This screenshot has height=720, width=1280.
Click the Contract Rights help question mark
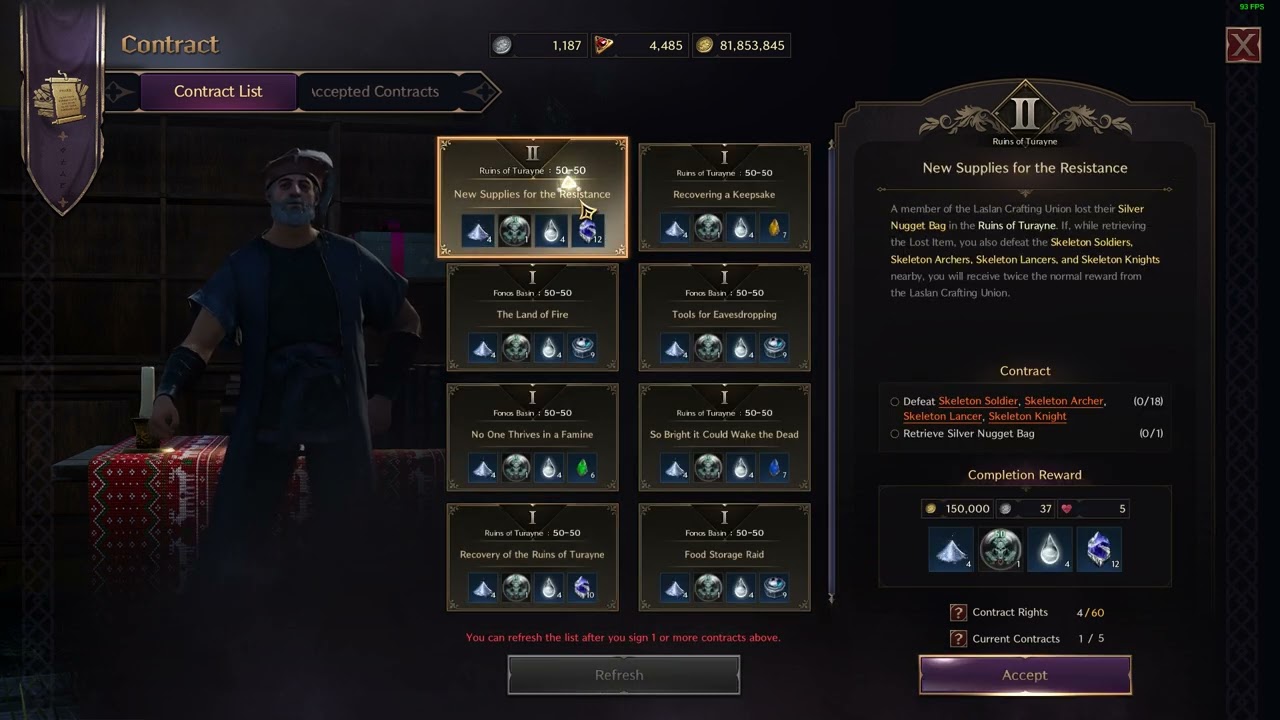click(x=958, y=612)
